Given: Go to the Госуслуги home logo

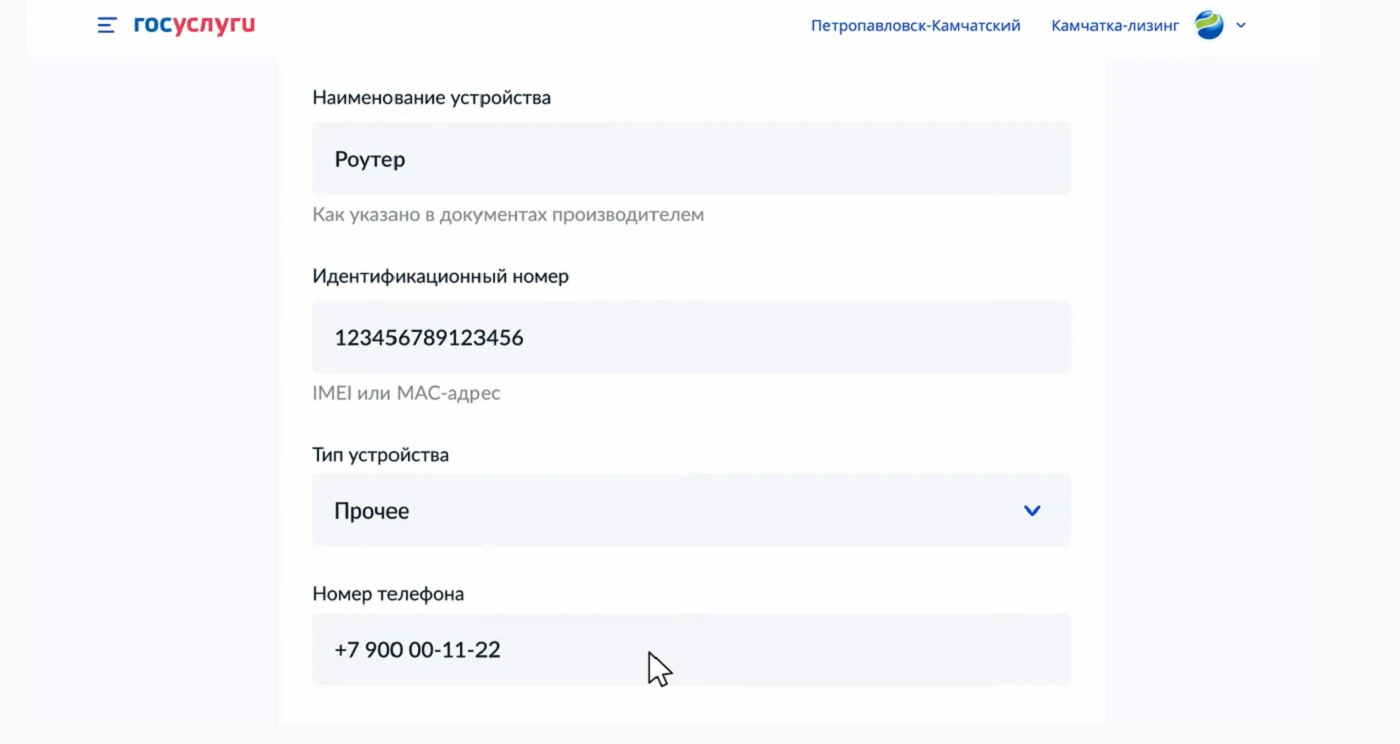Looking at the screenshot, I should [x=194, y=25].
